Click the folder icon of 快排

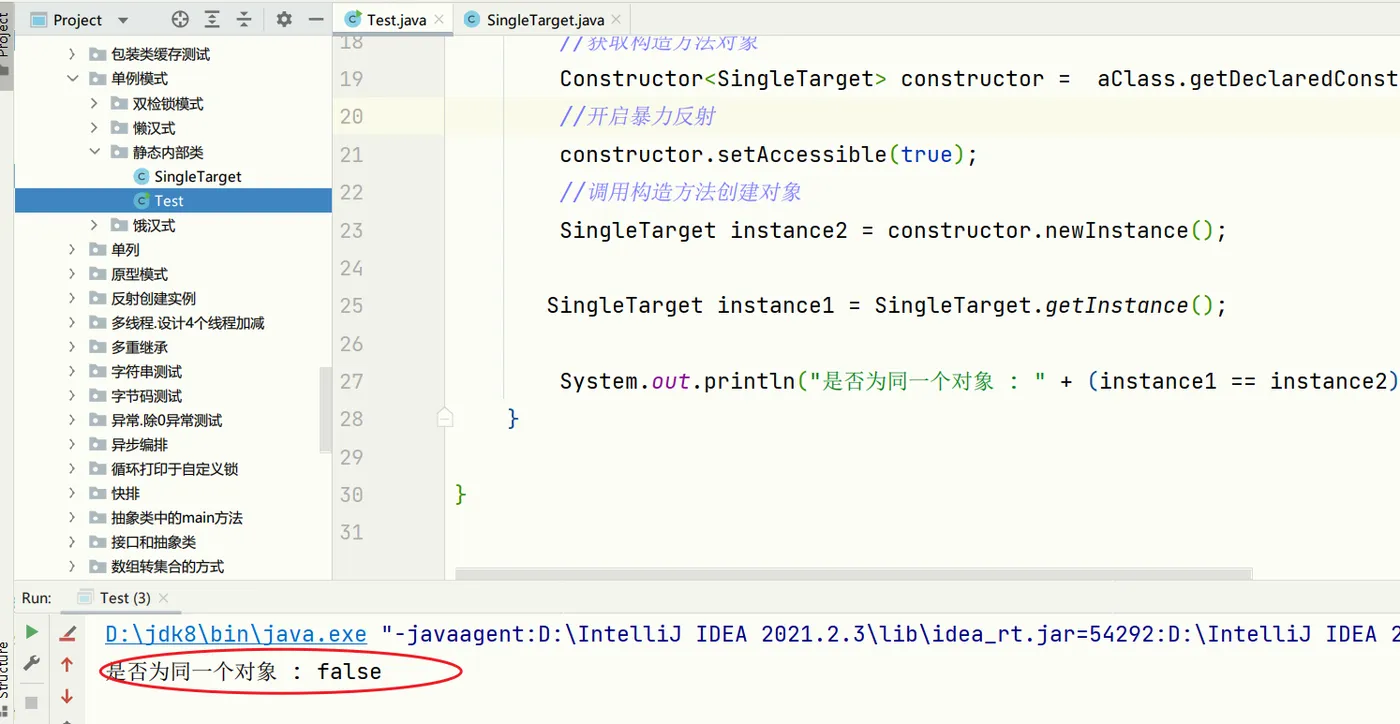[97, 493]
